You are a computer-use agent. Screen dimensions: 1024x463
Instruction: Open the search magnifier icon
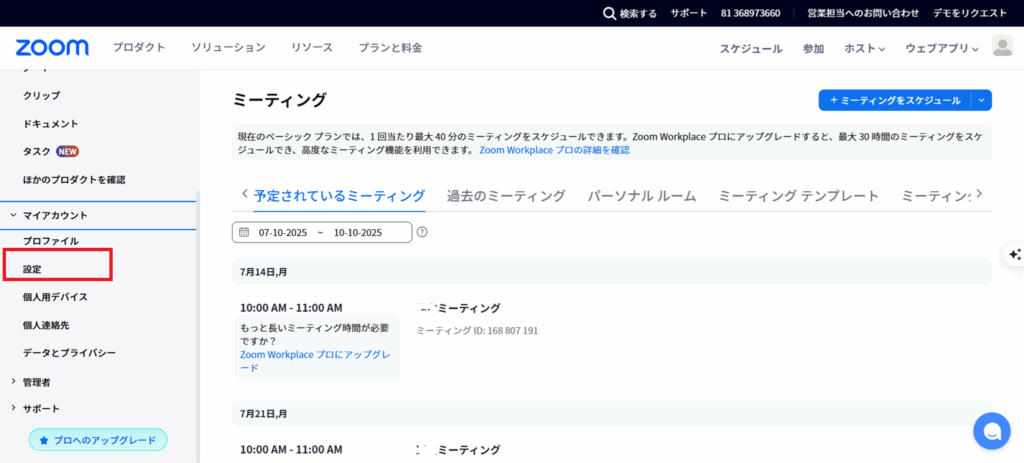[x=609, y=13]
